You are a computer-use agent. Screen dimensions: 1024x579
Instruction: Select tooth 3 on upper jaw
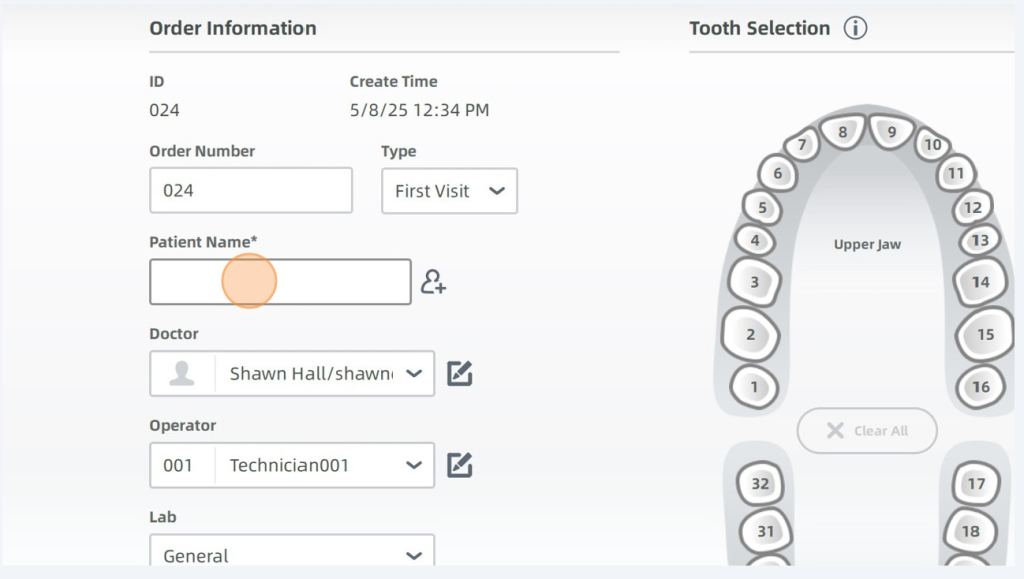pos(754,282)
